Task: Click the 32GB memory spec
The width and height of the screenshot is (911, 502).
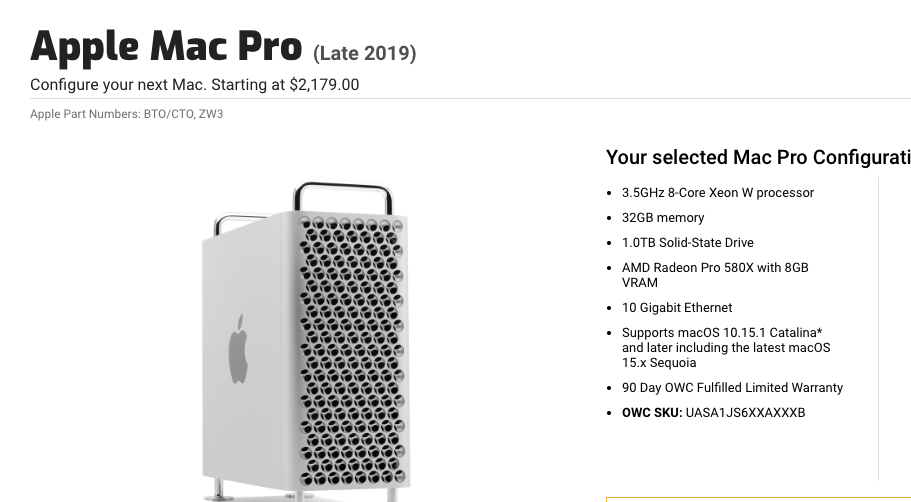Action: [x=663, y=218]
